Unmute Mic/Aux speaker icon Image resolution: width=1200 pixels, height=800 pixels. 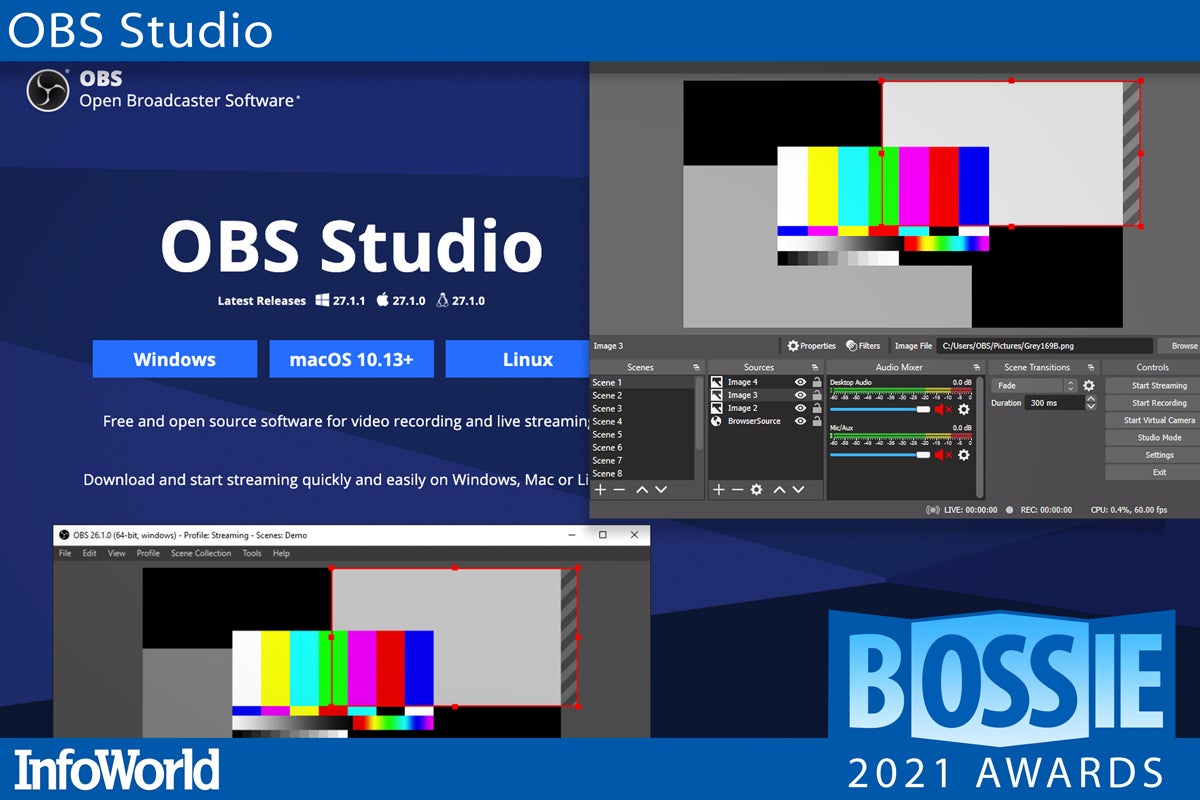(x=942, y=455)
